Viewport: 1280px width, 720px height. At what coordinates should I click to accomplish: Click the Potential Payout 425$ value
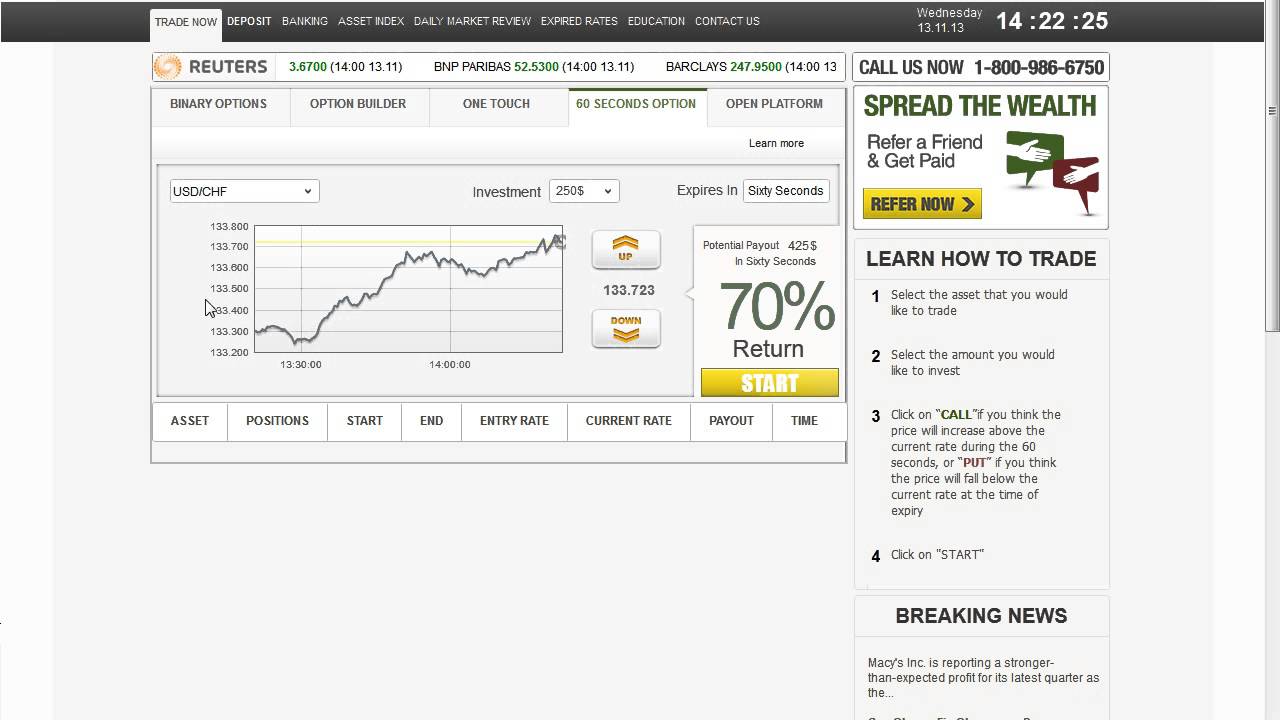802,245
